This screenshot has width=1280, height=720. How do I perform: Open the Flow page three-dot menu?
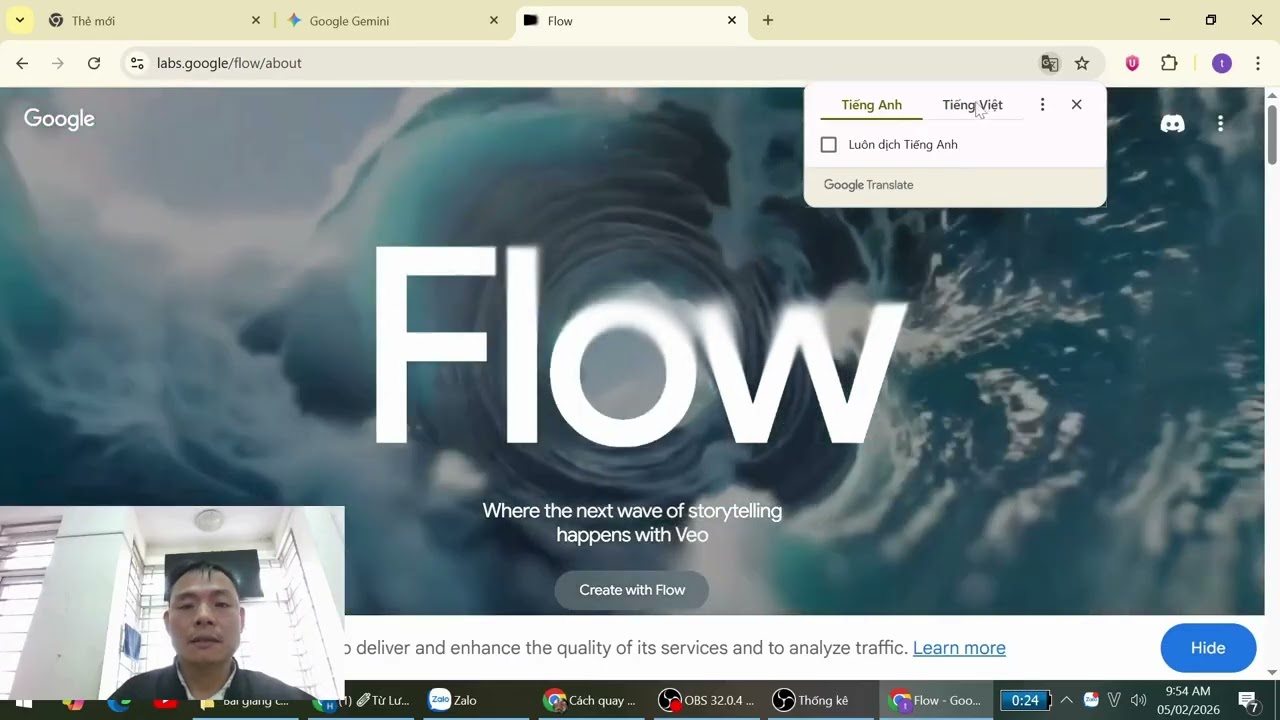click(x=1220, y=124)
